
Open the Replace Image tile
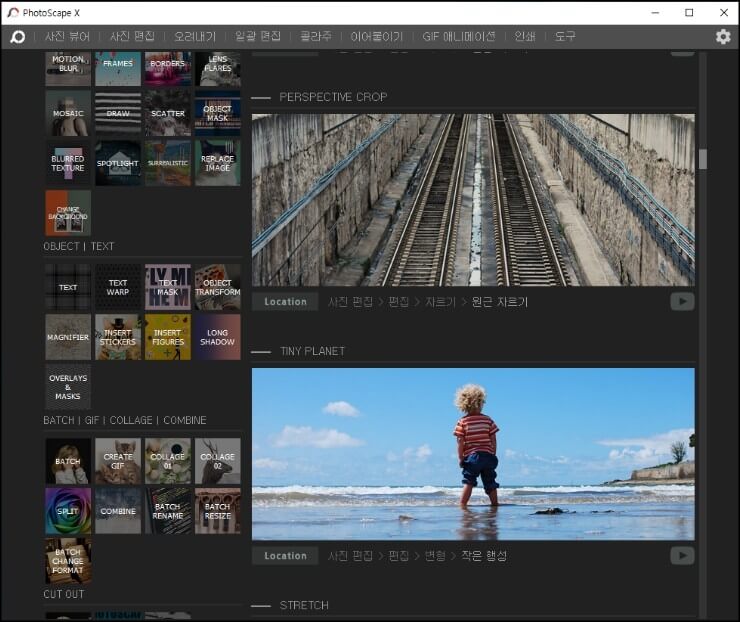(218, 163)
